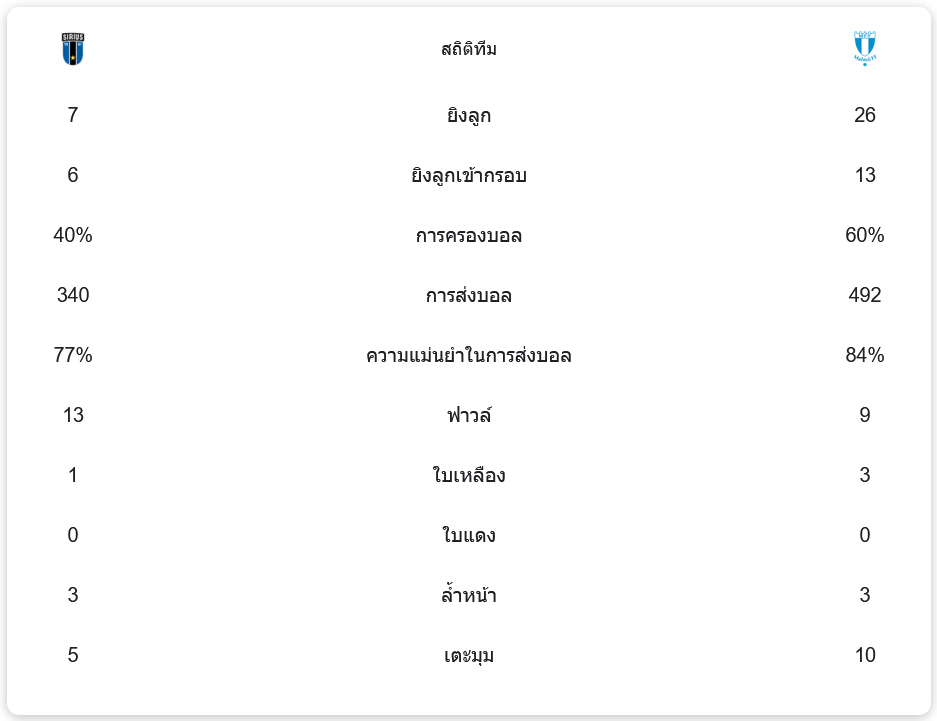Select the ยิงลูกเข้ากรอบ row label
This screenshot has height=721, width=937.
point(468,176)
